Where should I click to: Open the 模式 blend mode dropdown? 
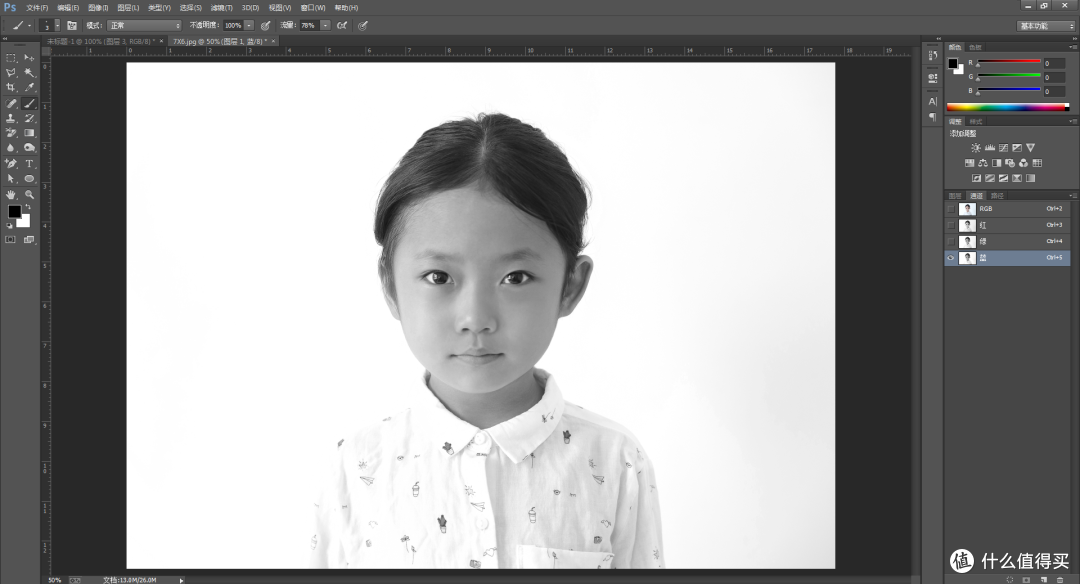pyautogui.click(x=145, y=25)
